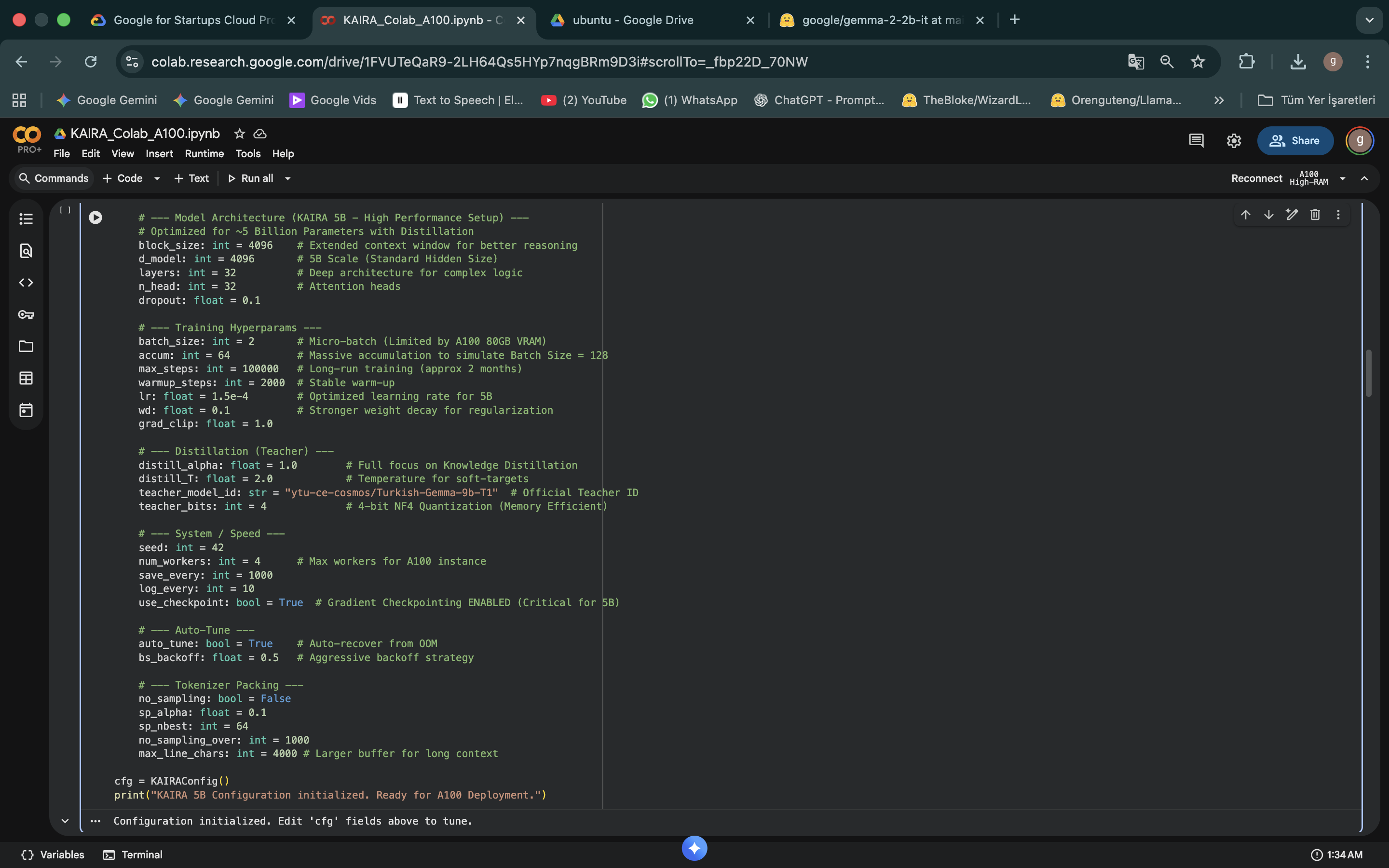Open comments panel icon

(1196, 141)
